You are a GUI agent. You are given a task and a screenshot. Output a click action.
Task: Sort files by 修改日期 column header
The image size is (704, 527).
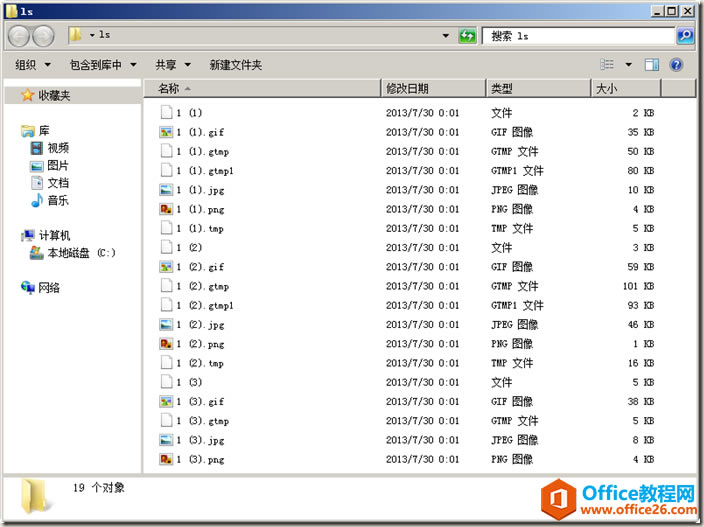433,89
